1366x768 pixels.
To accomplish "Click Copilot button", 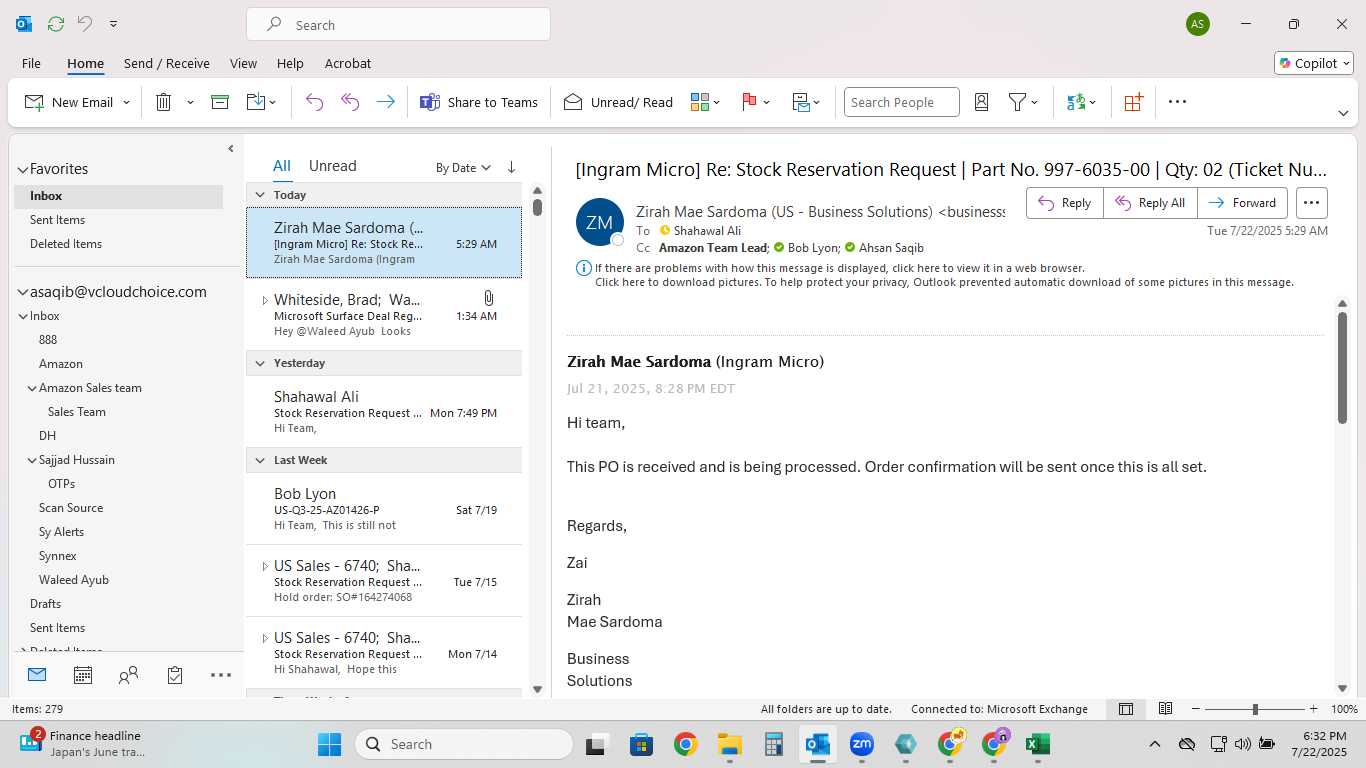I will [1314, 63].
